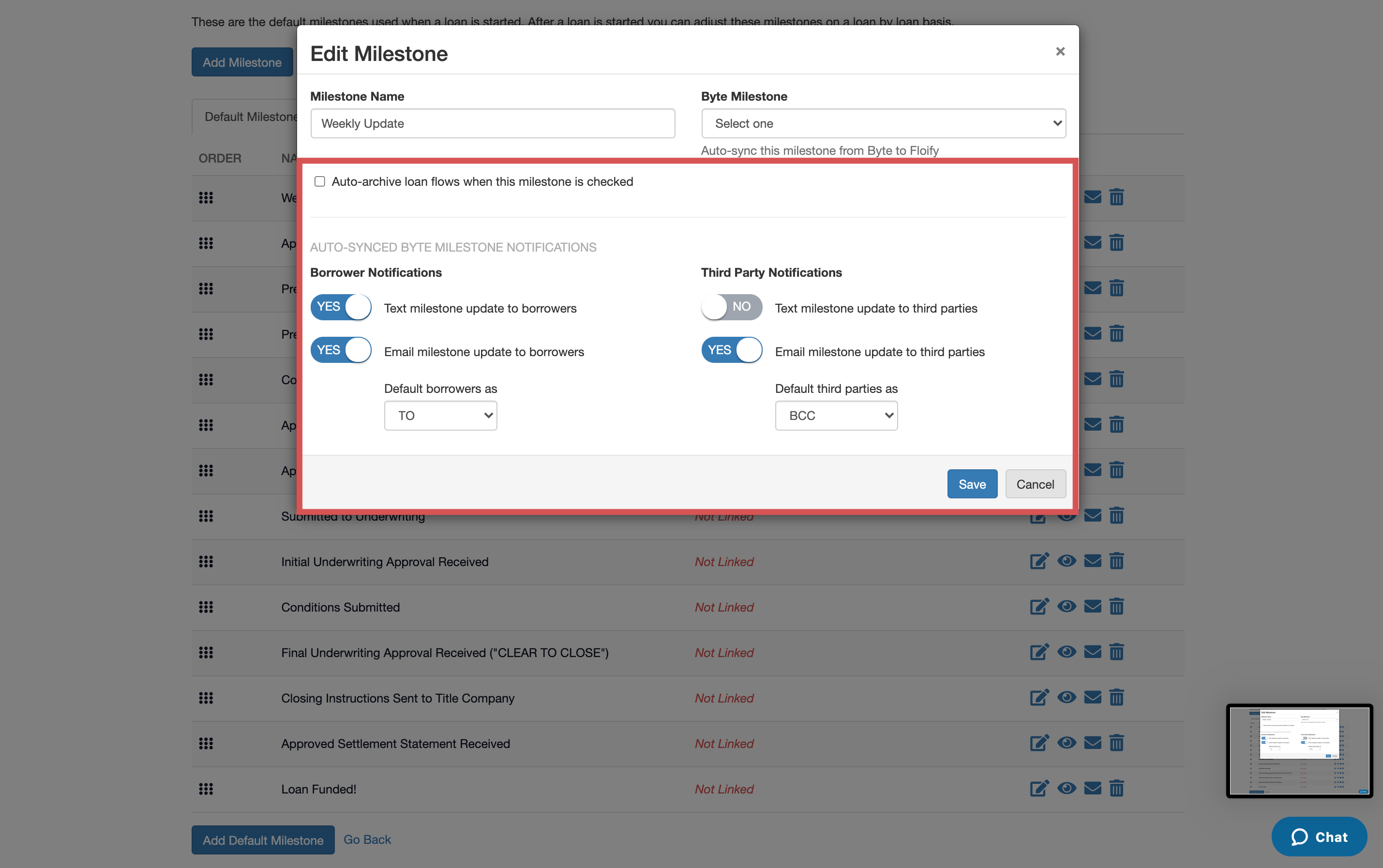Click eye icon for Conditions Submitted row
This screenshot has height=868, width=1383.
1066,606
